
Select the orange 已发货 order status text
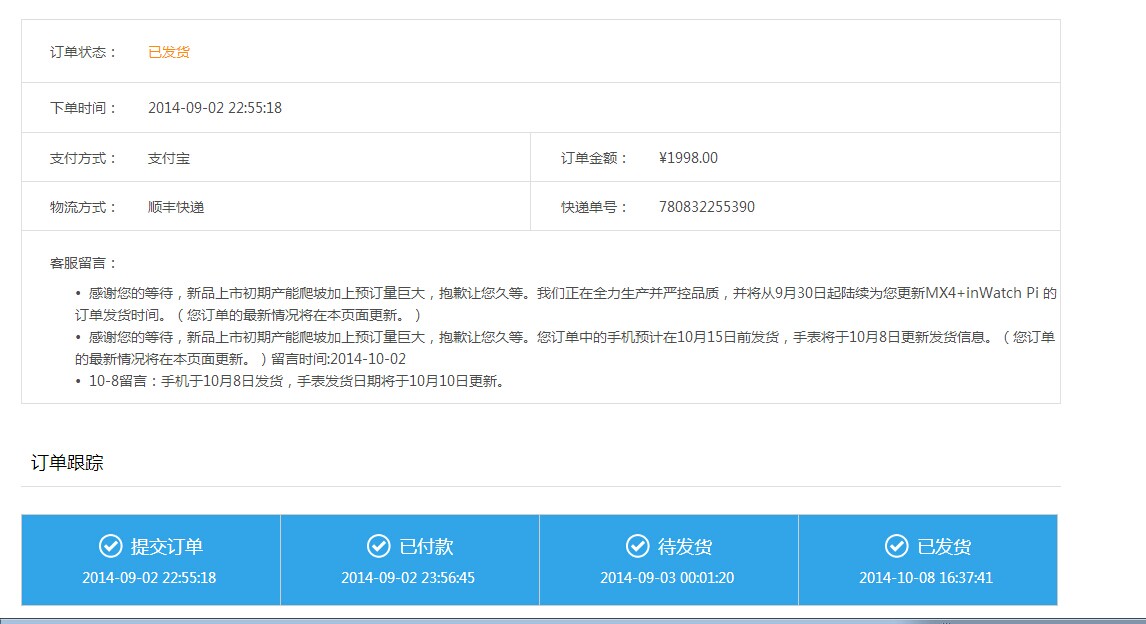pyautogui.click(x=169, y=52)
